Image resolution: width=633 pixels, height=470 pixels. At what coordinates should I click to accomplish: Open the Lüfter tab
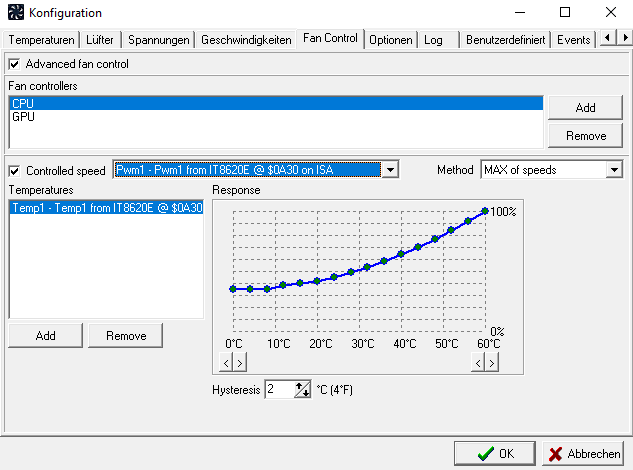coord(100,40)
